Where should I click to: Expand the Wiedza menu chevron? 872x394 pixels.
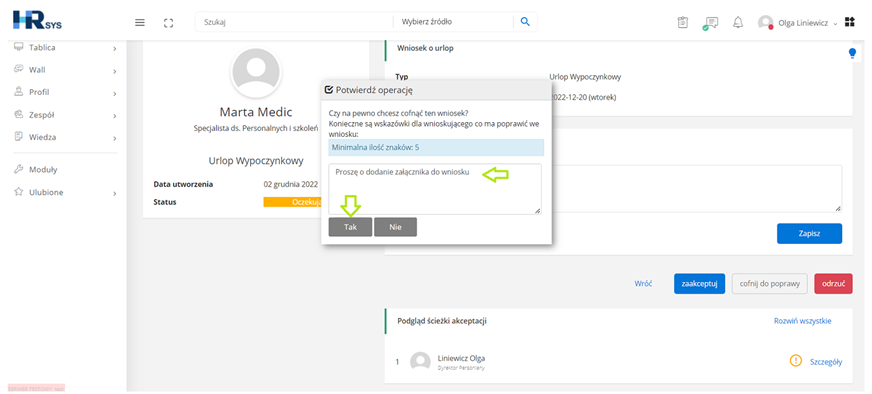point(115,138)
